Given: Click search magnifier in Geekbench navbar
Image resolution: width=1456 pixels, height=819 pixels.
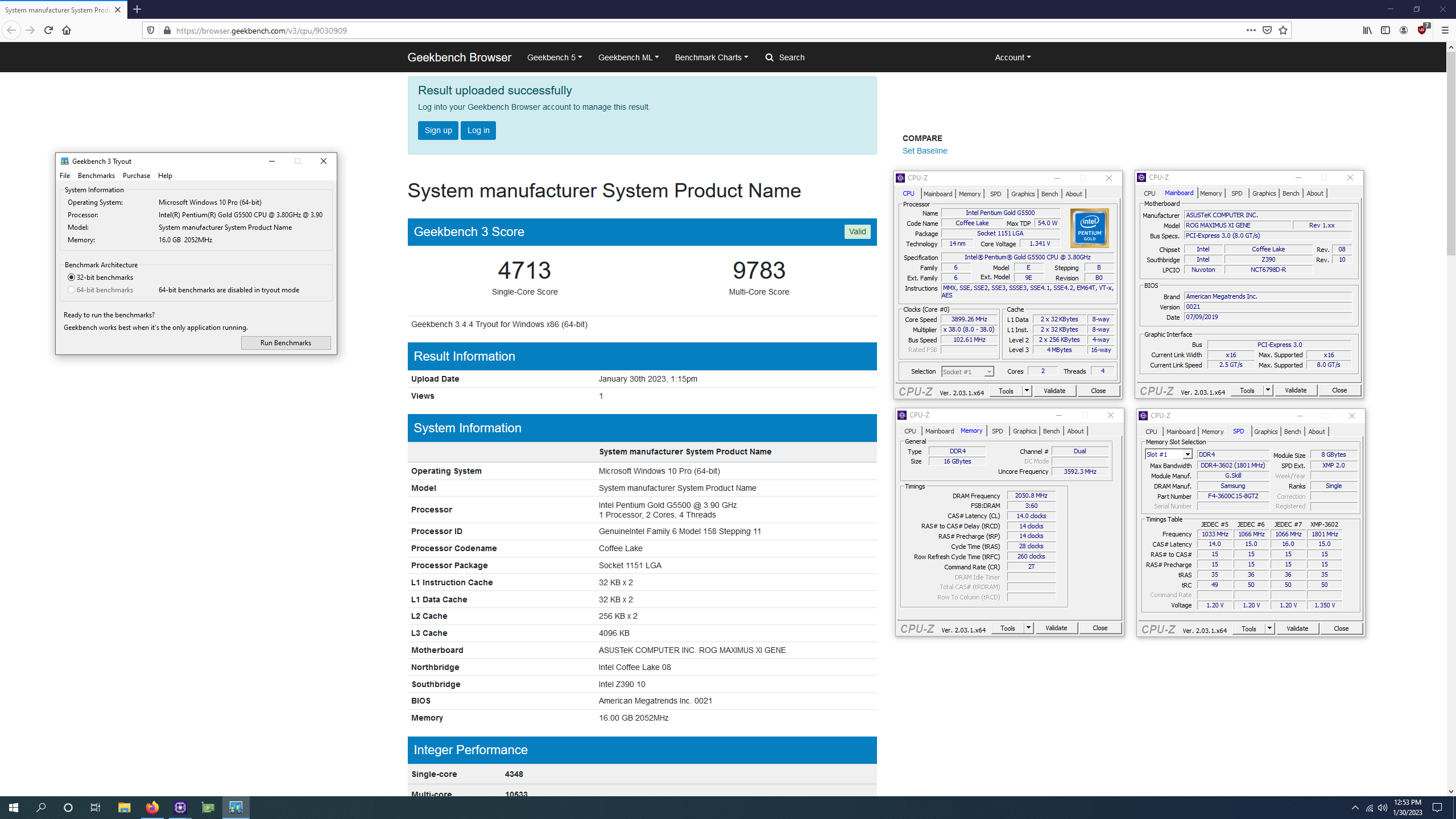Looking at the screenshot, I should (770, 57).
